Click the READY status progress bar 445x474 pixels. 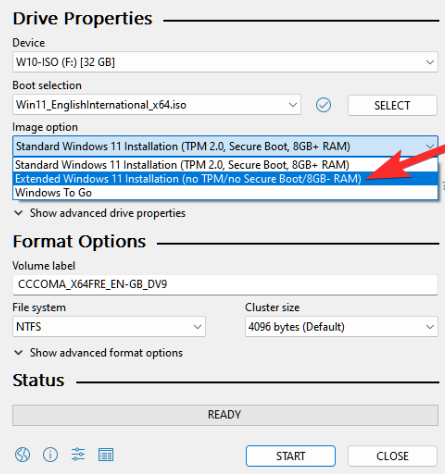tap(225, 415)
